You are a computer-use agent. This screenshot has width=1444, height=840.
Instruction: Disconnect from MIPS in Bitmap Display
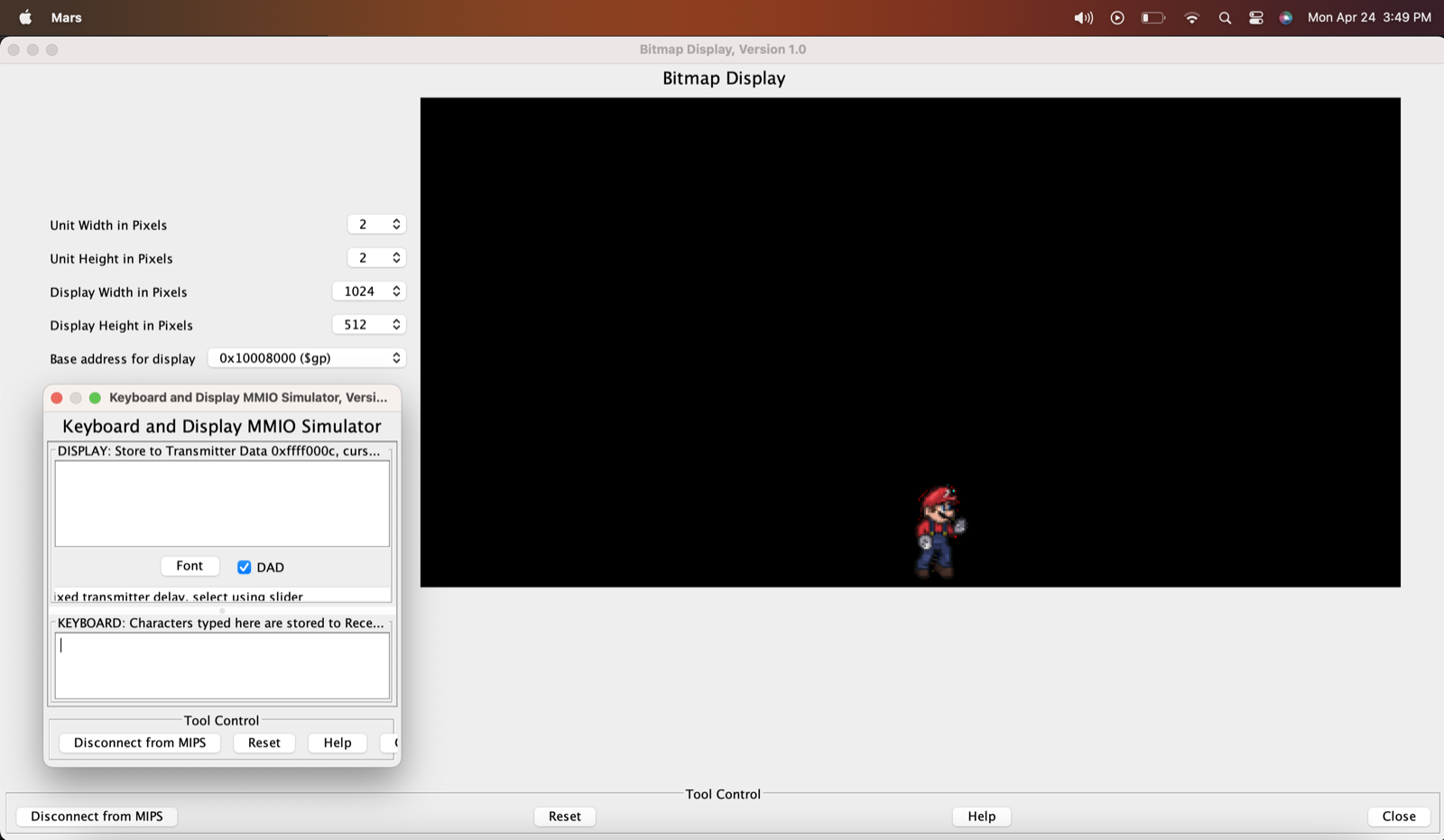coord(97,816)
